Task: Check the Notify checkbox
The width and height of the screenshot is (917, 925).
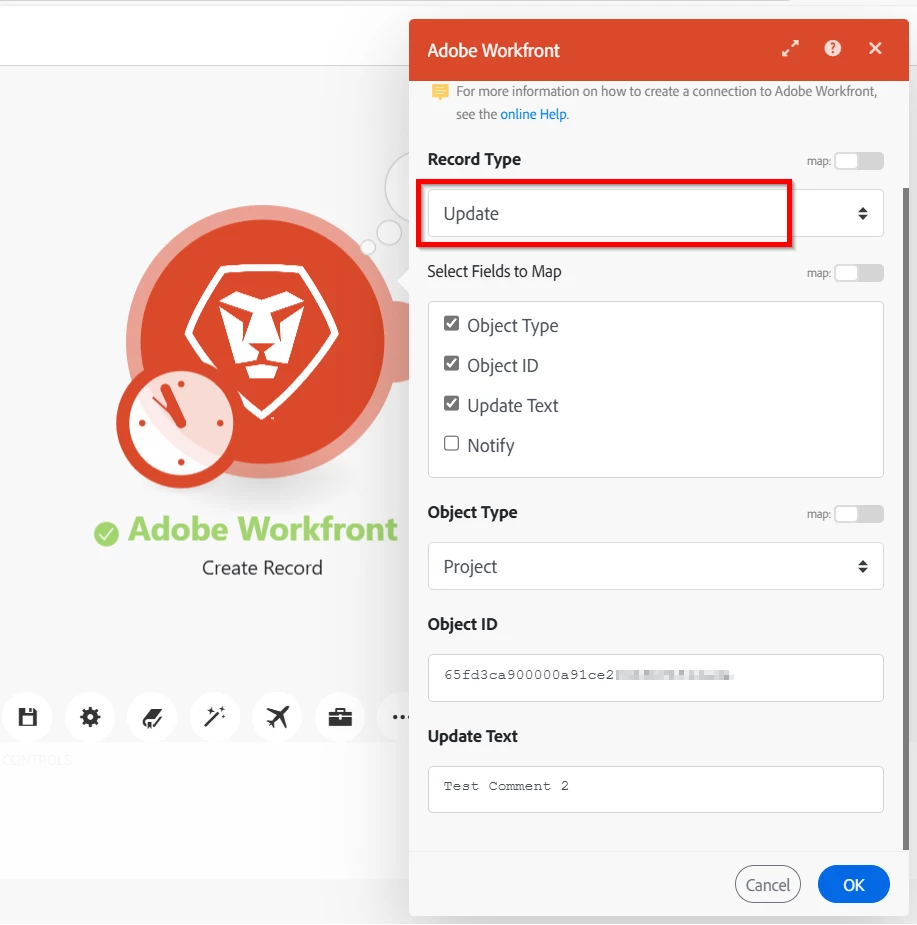Action: [x=451, y=444]
